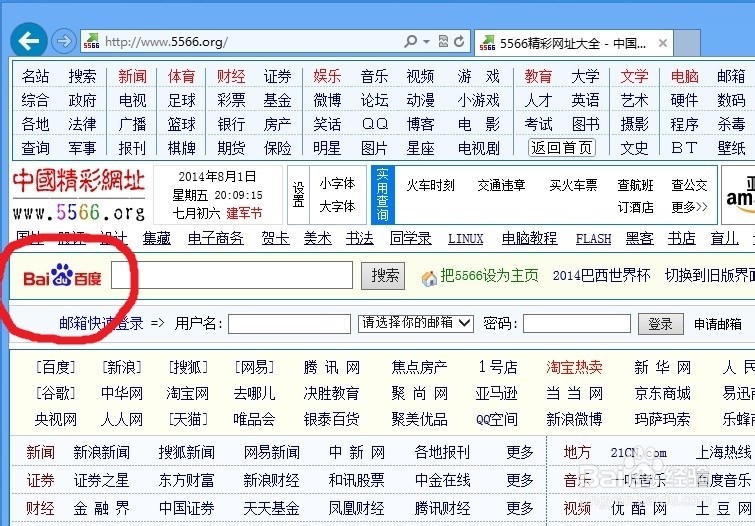Open the 天天基金 link
Viewport: 755px width, 526px height.
pyautogui.click(x=271, y=508)
